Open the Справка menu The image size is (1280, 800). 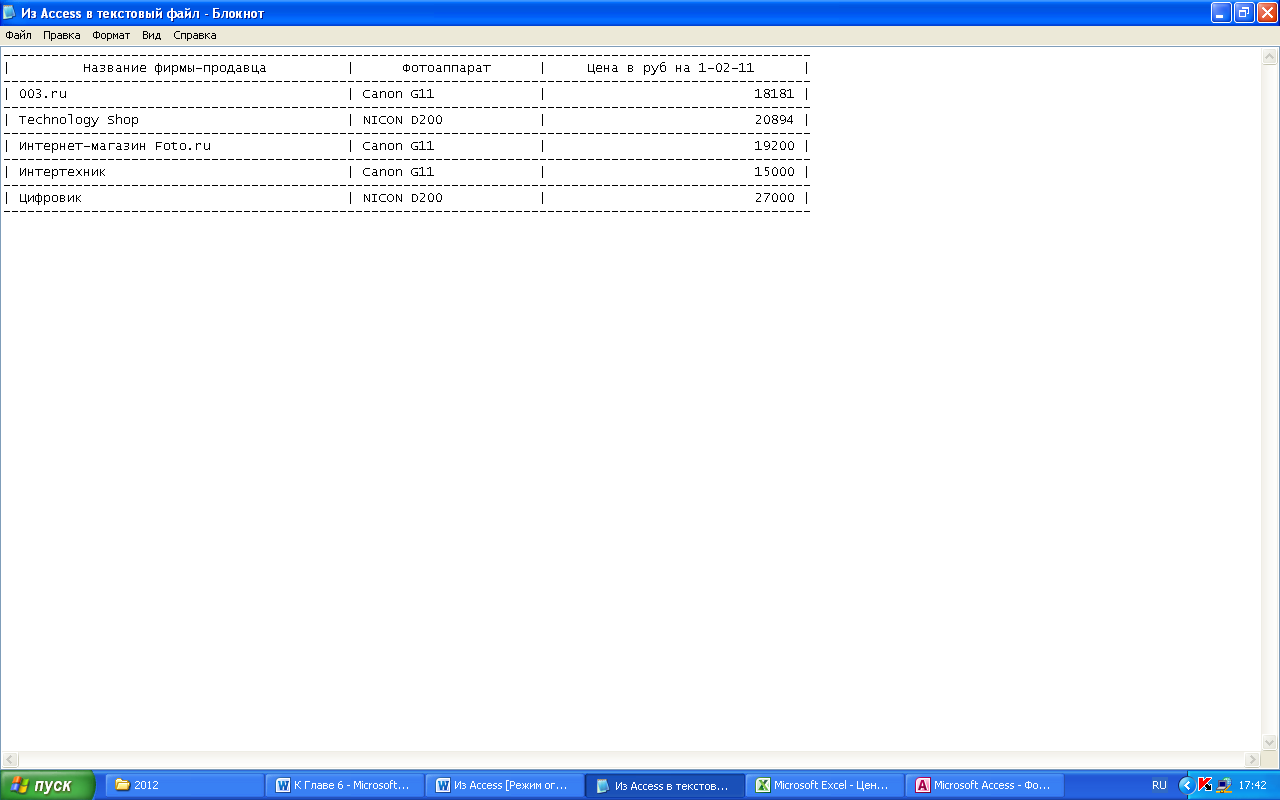tap(195, 35)
